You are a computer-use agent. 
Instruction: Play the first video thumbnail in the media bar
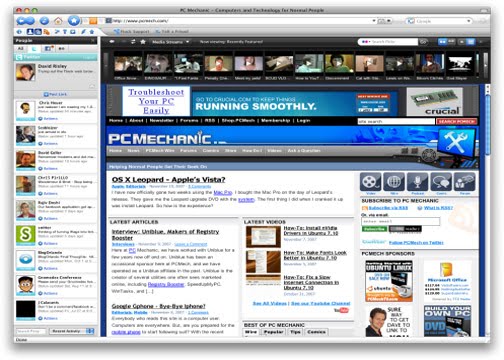pos(128,64)
